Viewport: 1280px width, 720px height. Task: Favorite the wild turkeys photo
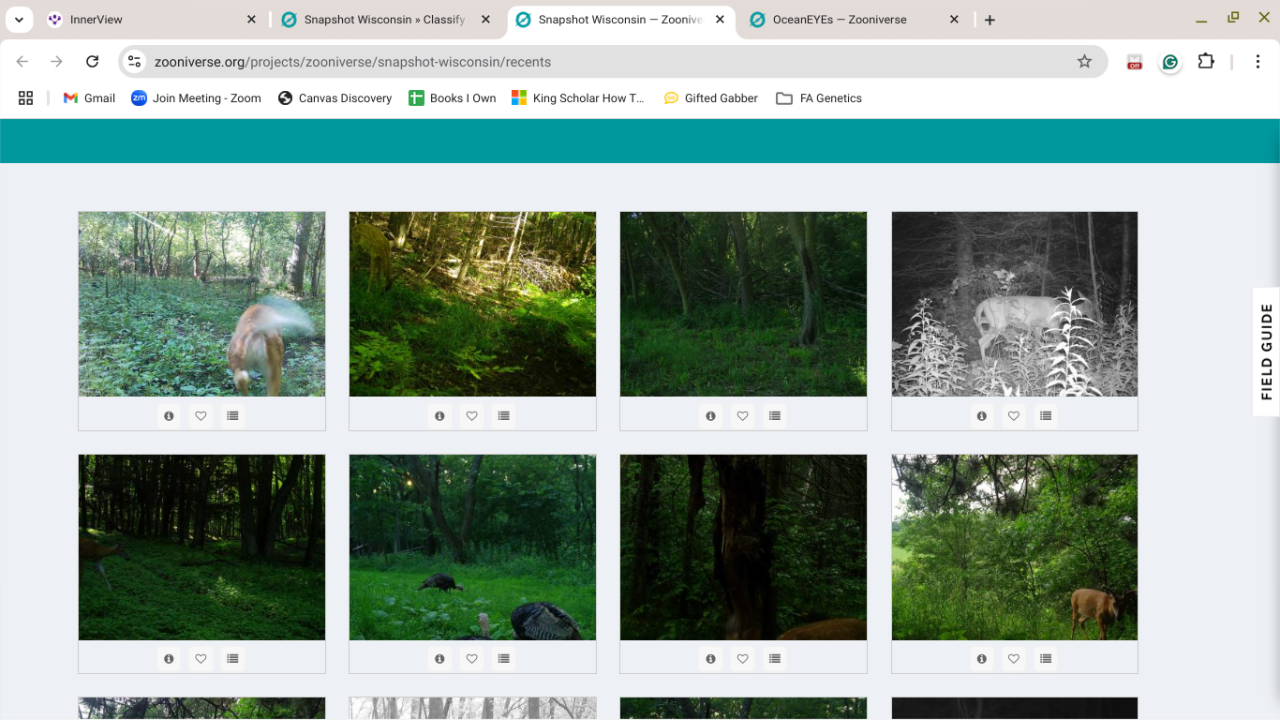(x=472, y=659)
